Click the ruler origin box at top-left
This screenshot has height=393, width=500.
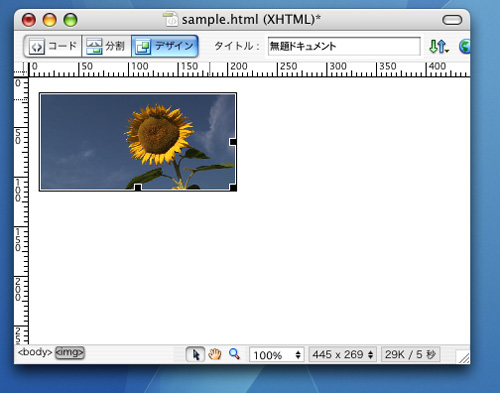[21, 69]
